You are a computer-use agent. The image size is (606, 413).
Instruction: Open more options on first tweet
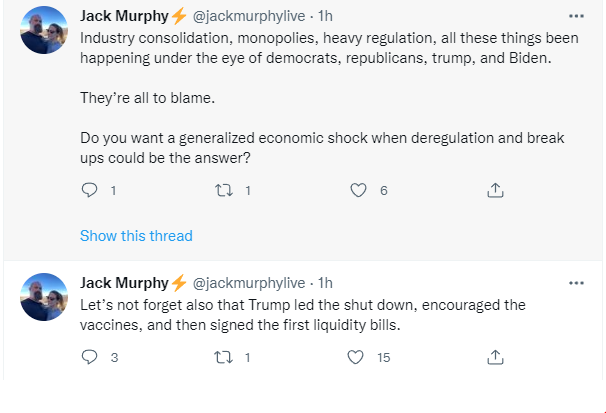[576, 17]
